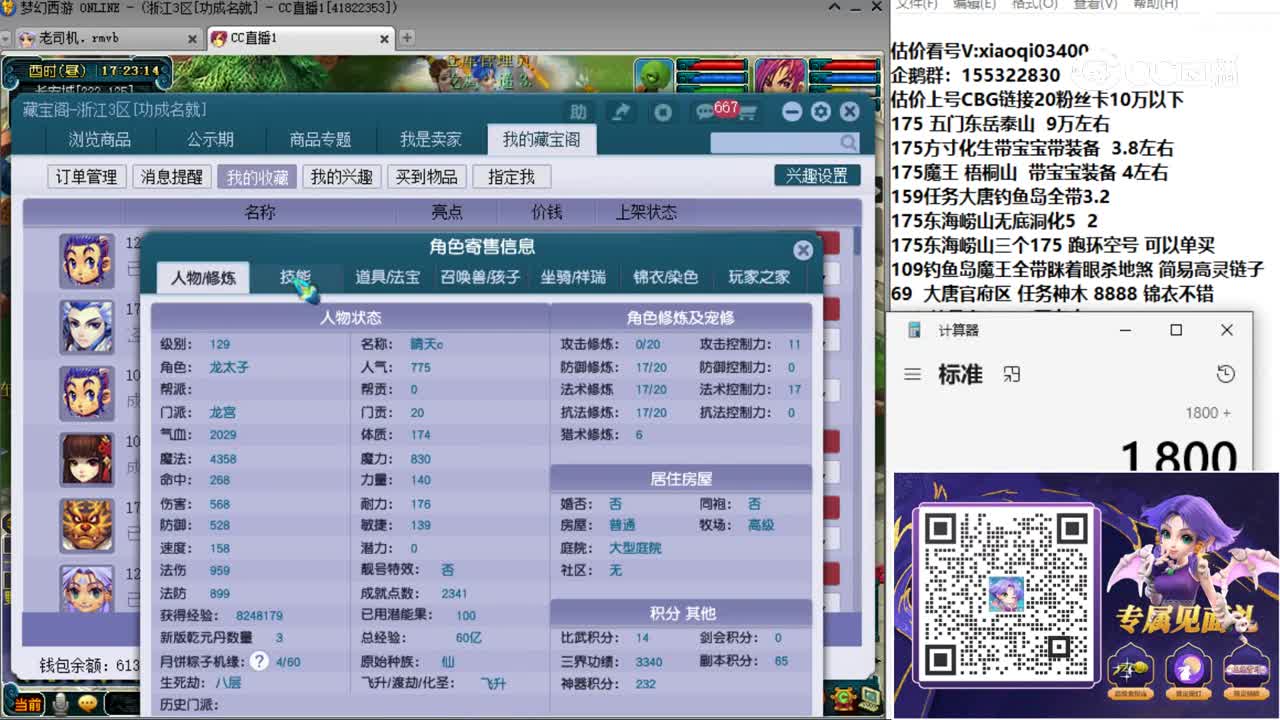Click the microphone icon in bottom game bar
The image size is (1280, 720).
pyautogui.click(x=61, y=704)
